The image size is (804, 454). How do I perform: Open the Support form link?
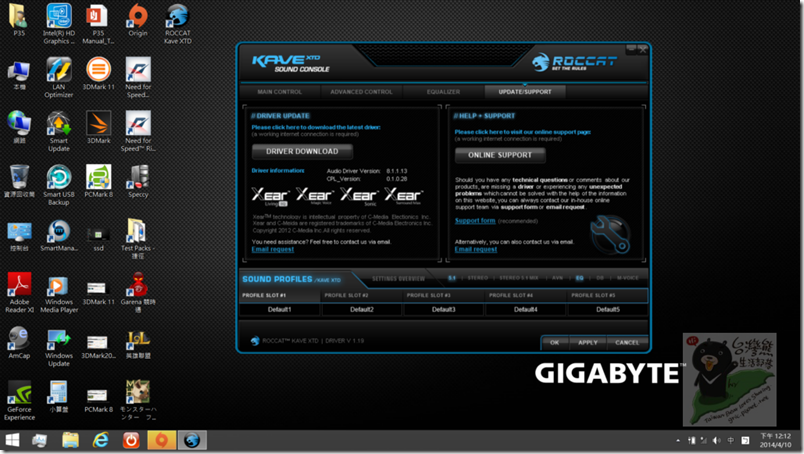click(x=475, y=221)
